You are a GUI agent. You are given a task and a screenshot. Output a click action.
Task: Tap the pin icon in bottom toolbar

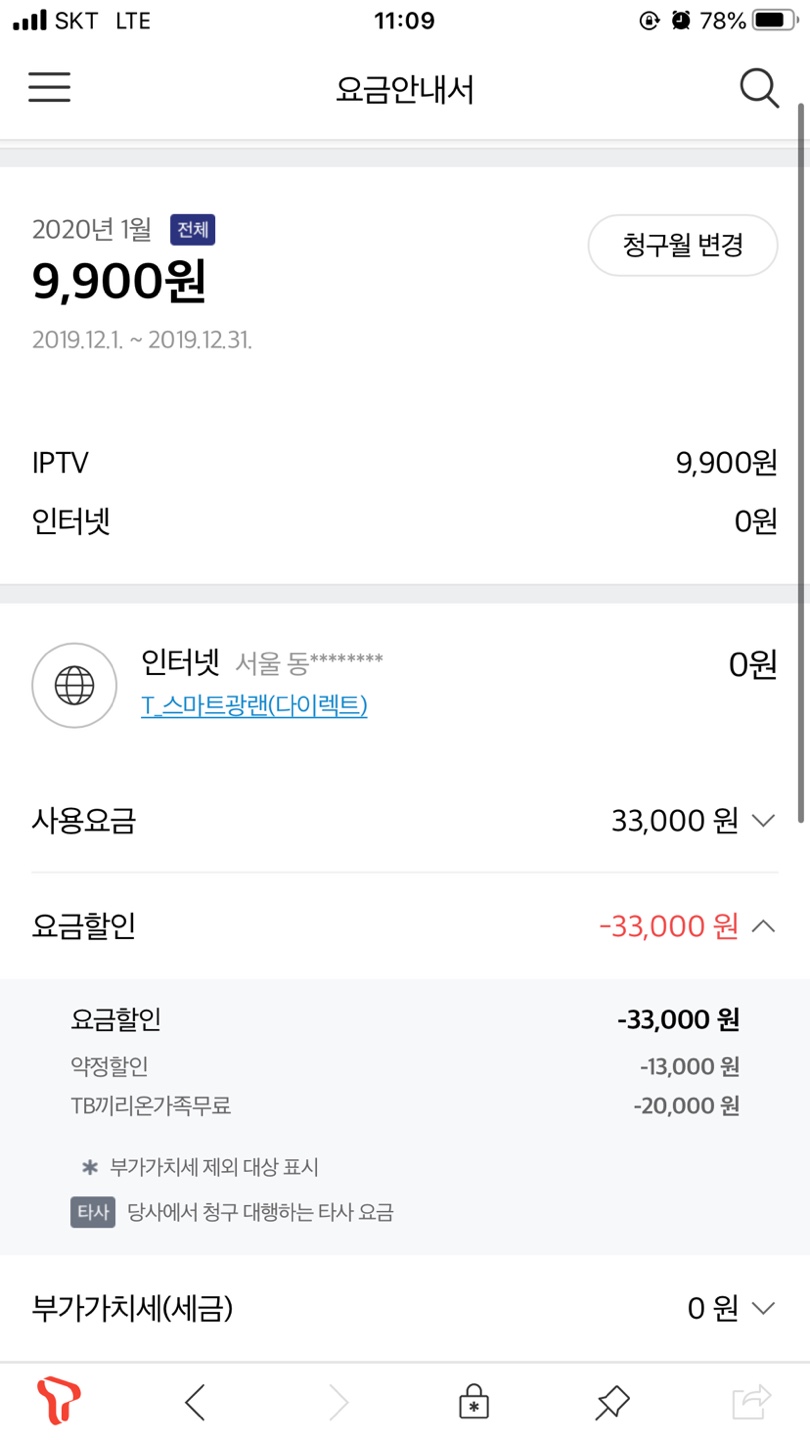(x=612, y=1403)
